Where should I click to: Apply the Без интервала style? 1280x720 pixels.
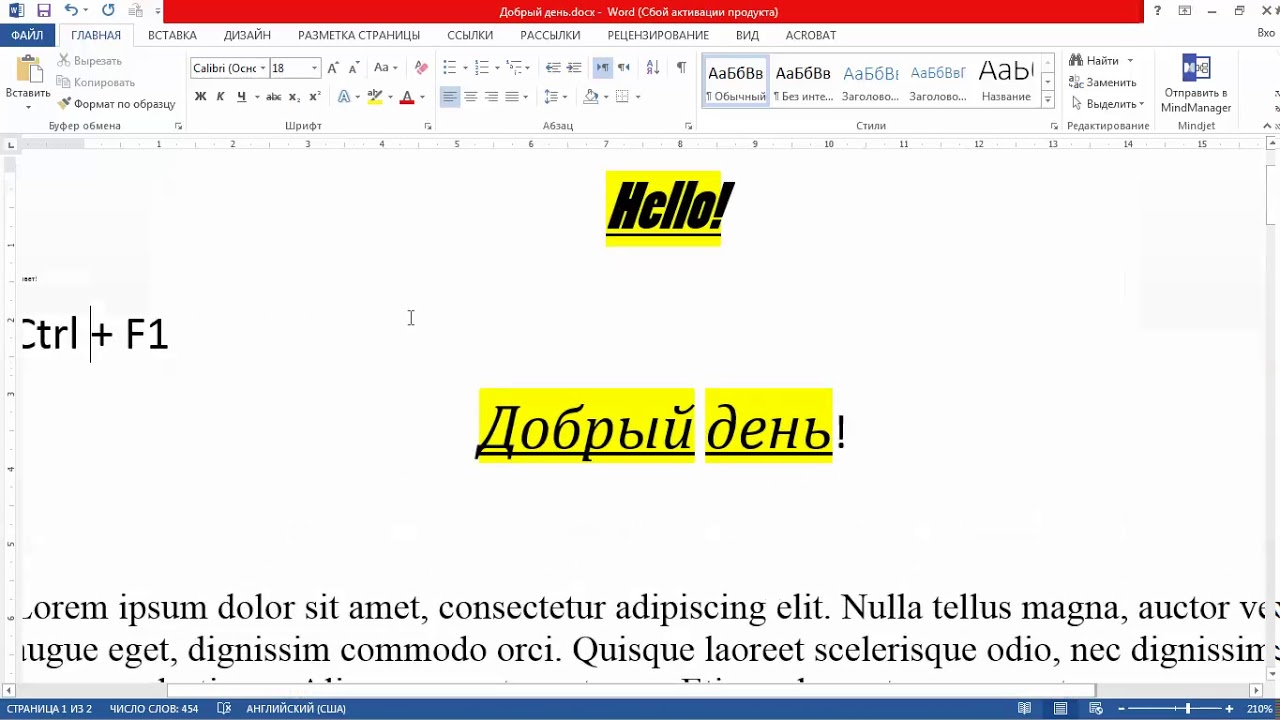(x=803, y=81)
